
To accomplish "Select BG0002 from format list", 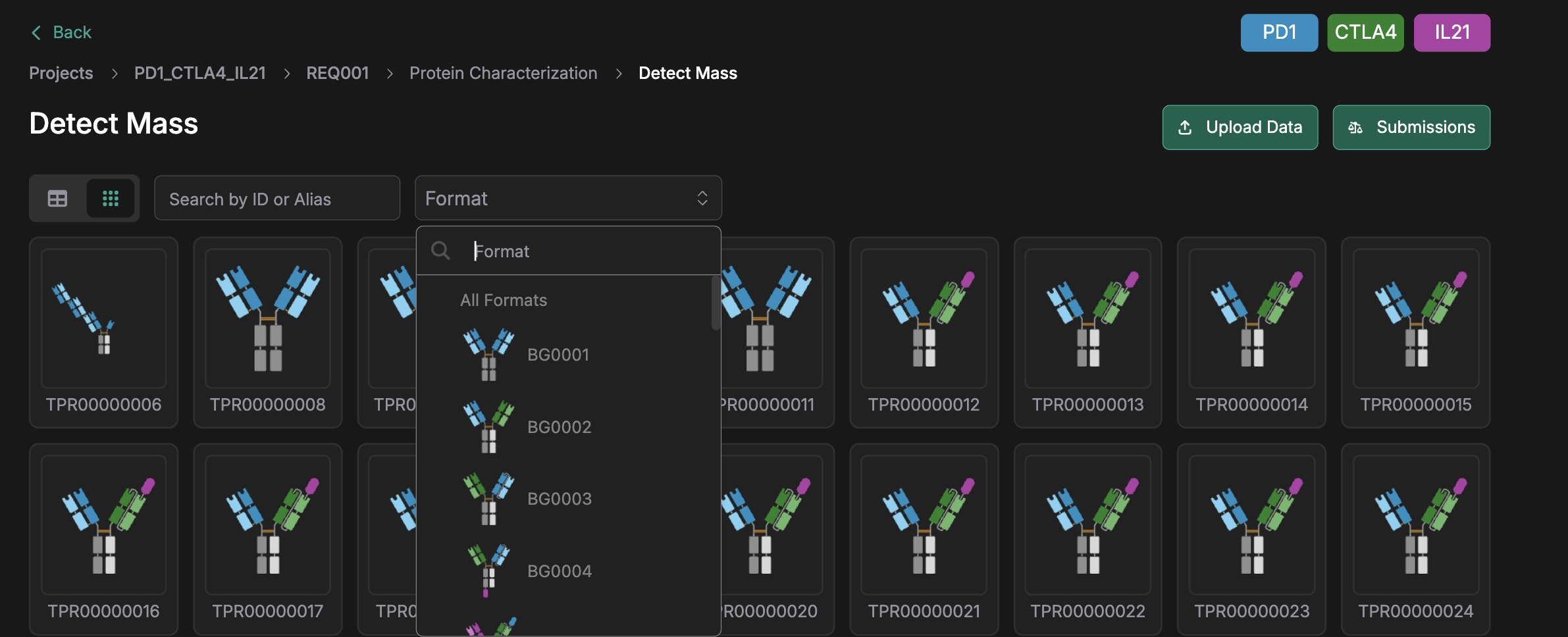I will (559, 427).
